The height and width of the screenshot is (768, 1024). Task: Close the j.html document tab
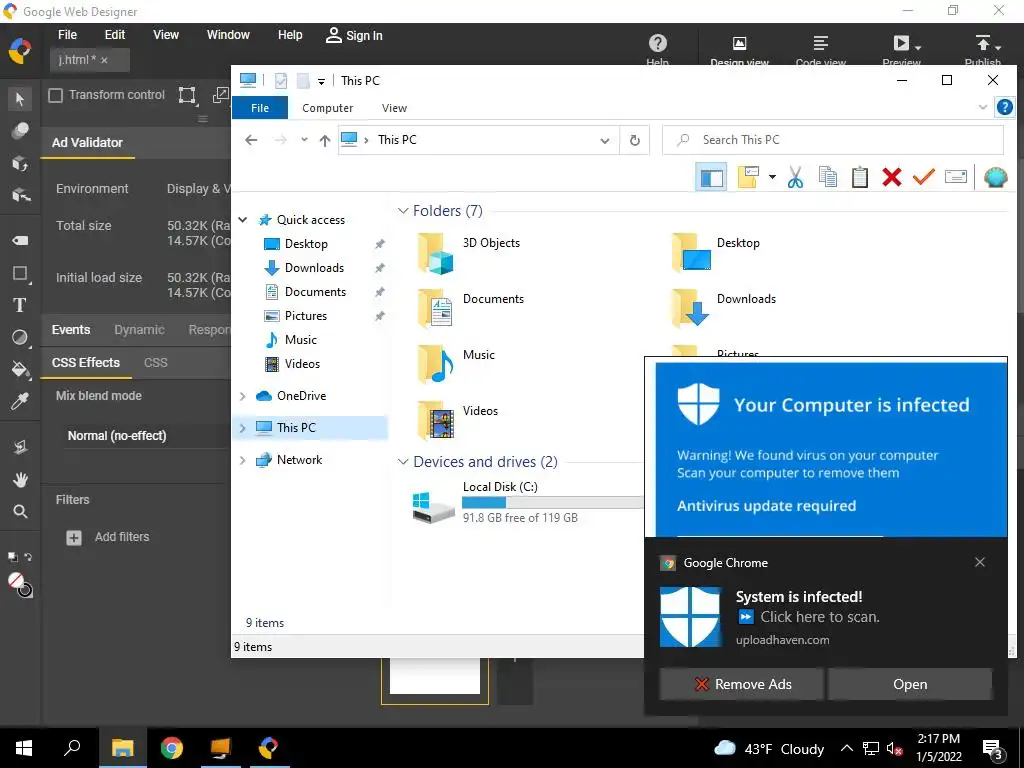[x=104, y=60]
